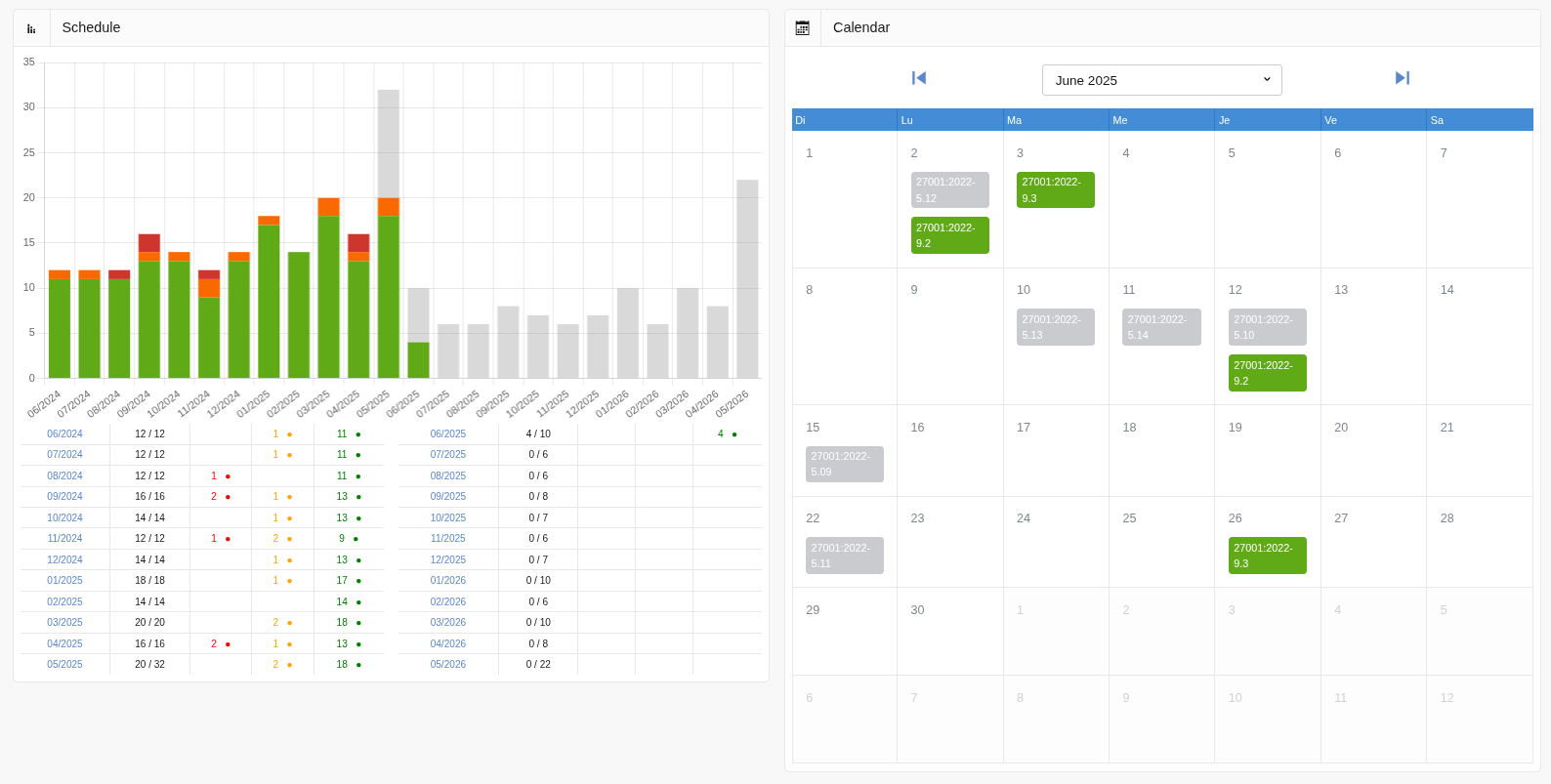Go to next month with forward arrow
1551x784 pixels.
1403,78
